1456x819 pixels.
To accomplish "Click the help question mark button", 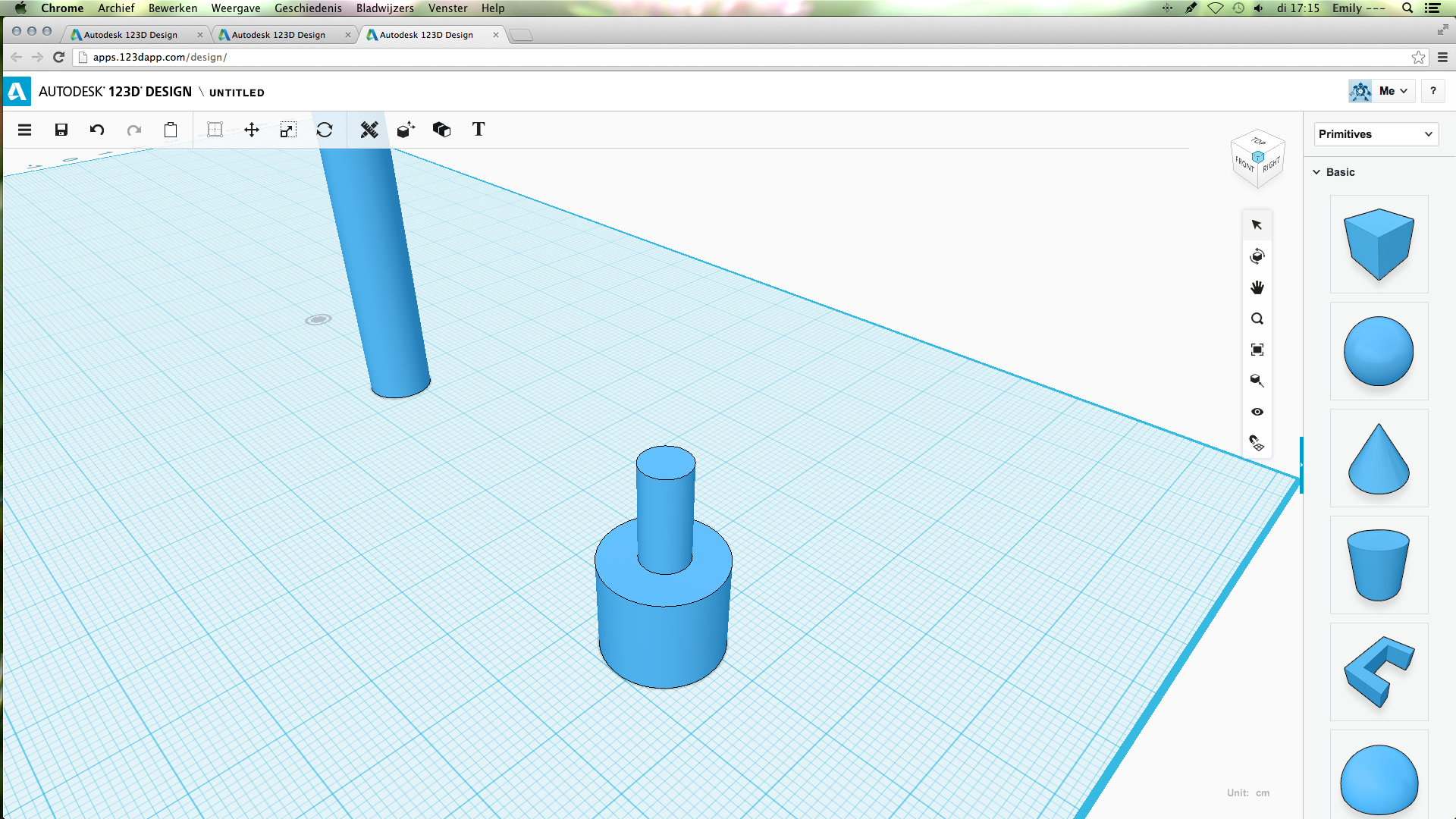I will click(x=1432, y=91).
